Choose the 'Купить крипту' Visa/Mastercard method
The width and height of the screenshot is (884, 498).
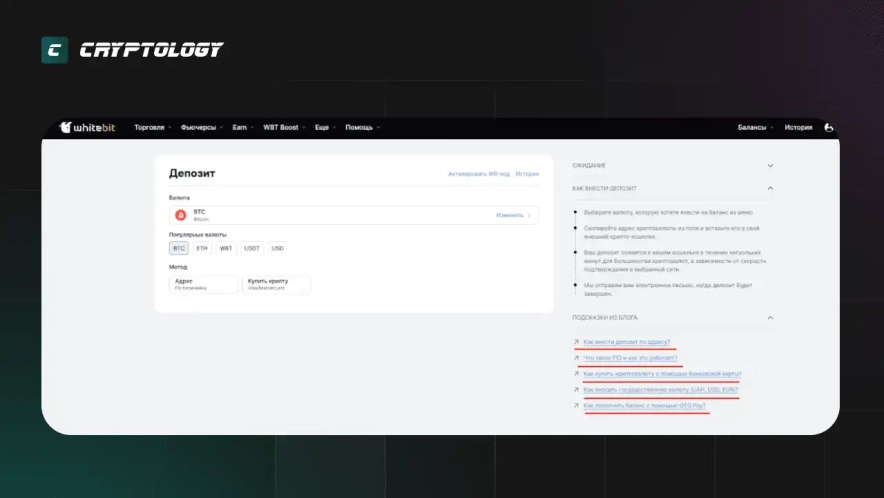tap(276, 284)
